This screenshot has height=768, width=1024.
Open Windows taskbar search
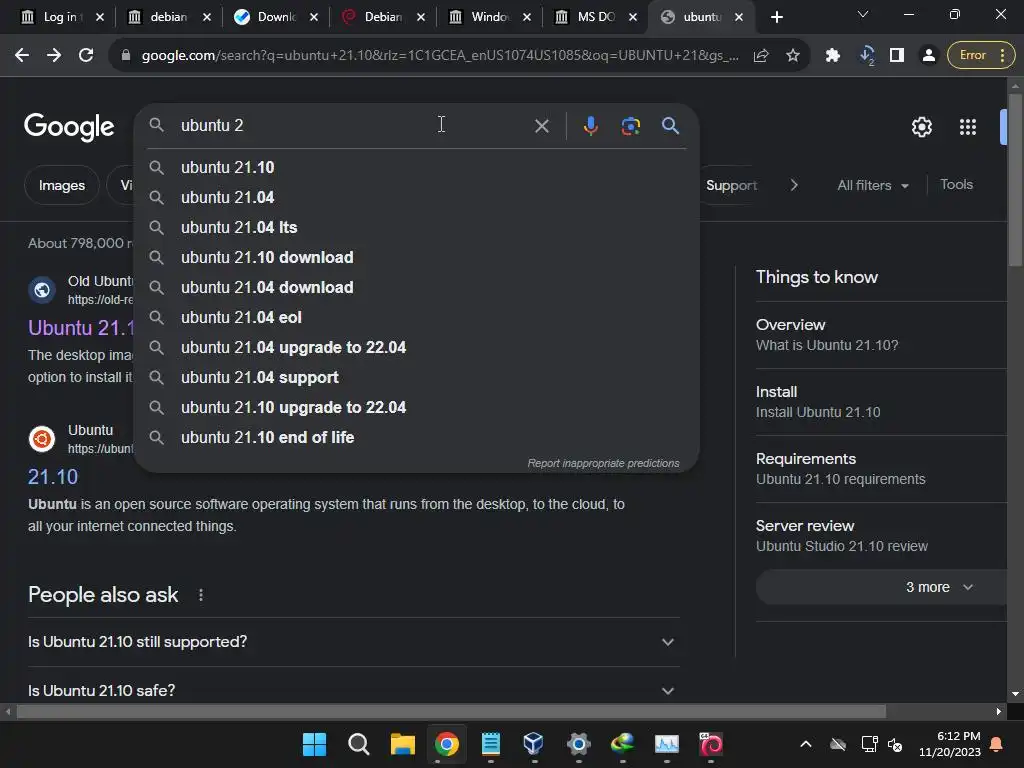359,744
